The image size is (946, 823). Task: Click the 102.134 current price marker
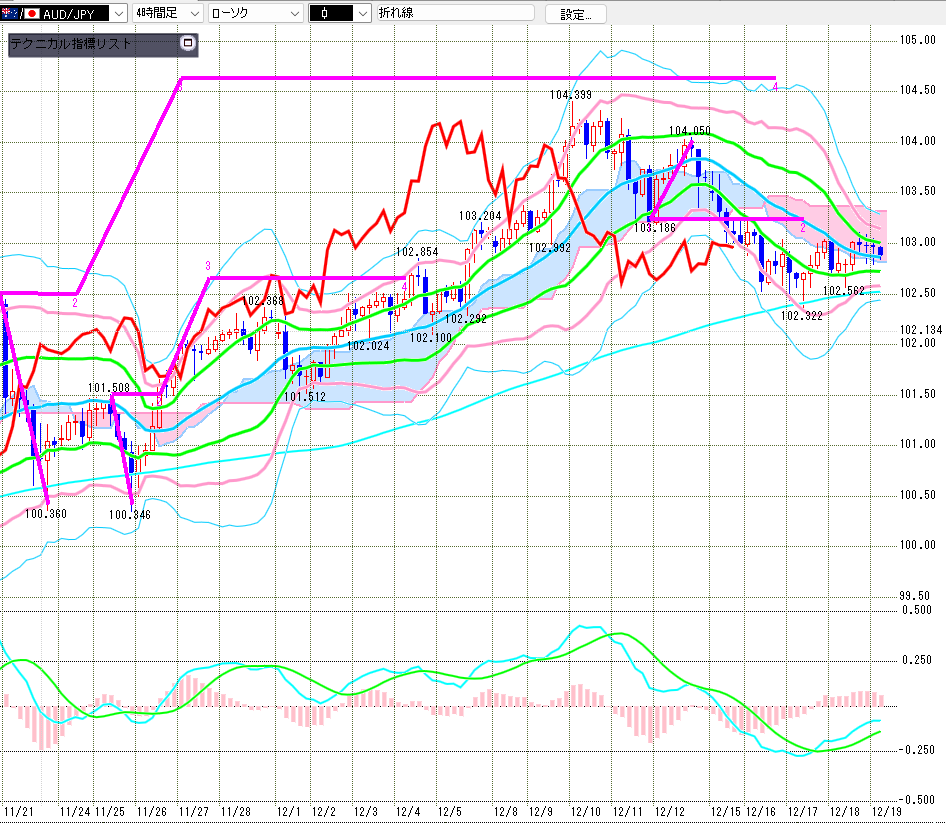(x=920, y=330)
